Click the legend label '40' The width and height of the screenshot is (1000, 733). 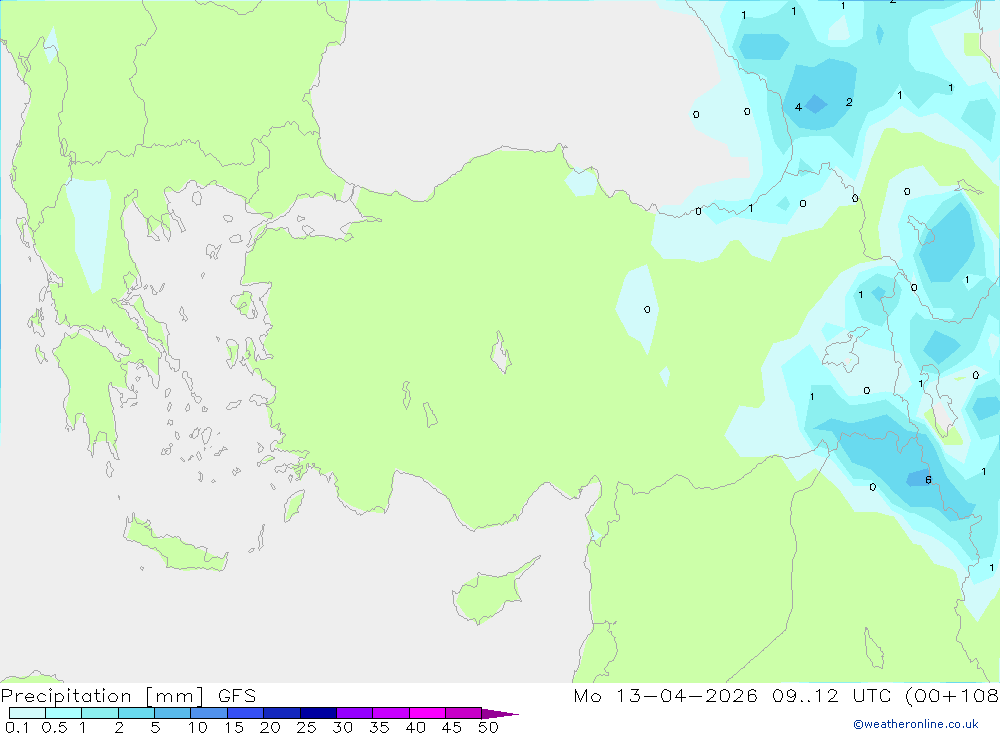tap(415, 727)
